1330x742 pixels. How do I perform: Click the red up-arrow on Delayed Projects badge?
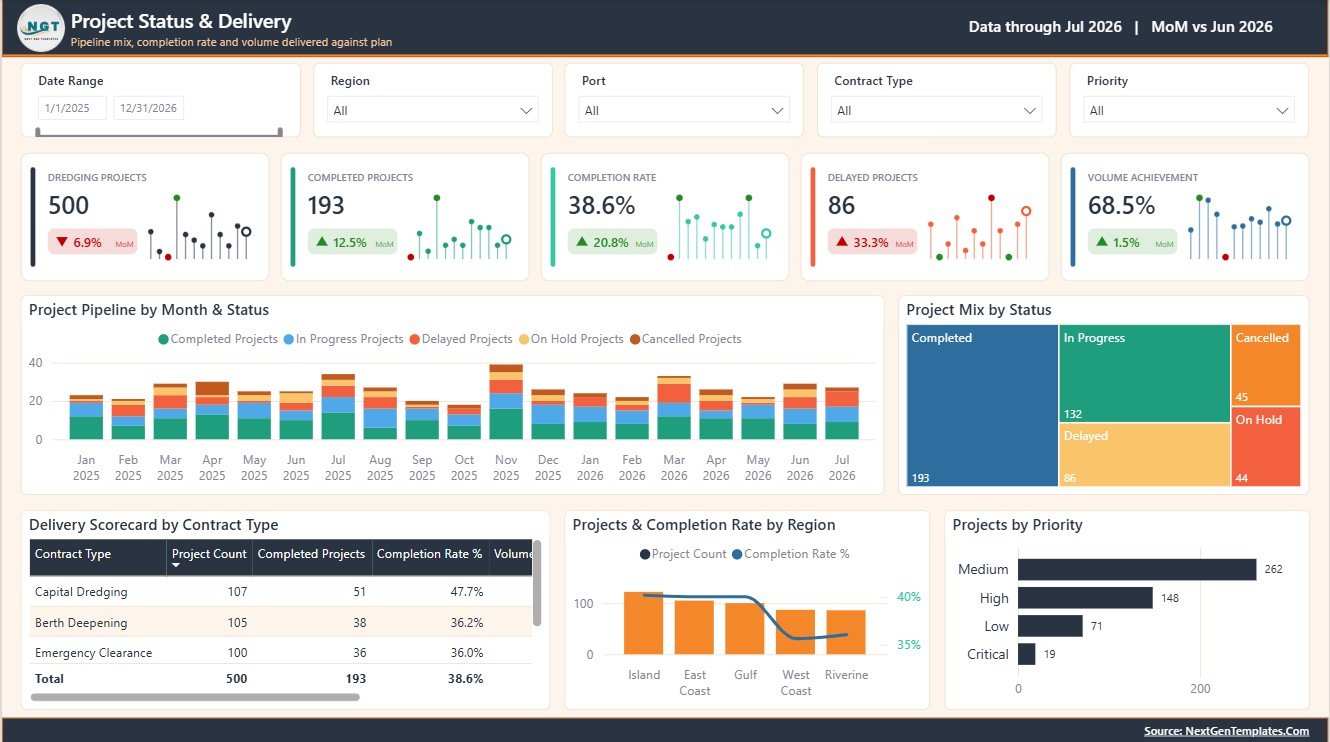[842, 242]
